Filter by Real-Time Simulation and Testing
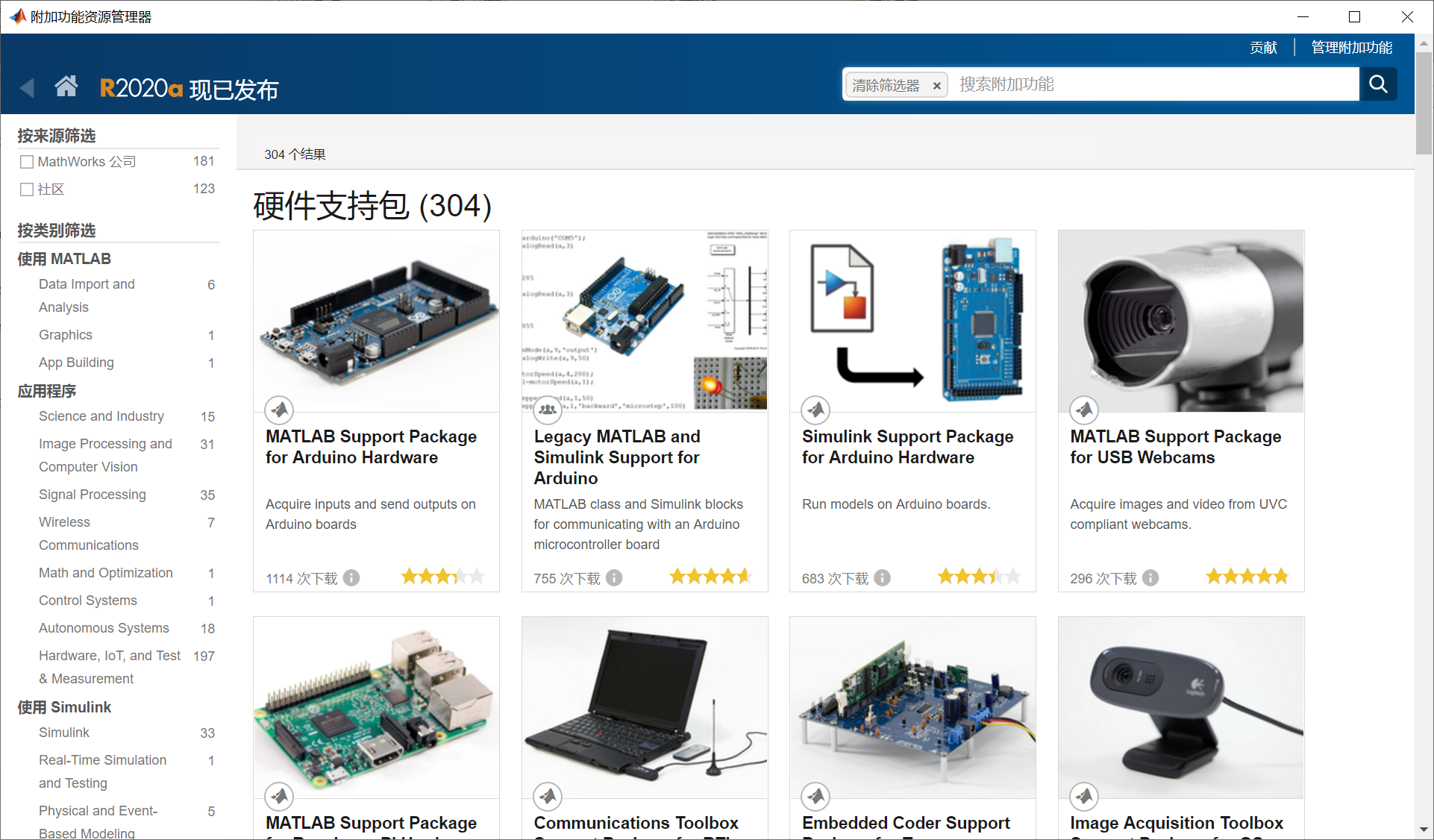The image size is (1434, 840). [103, 771]
